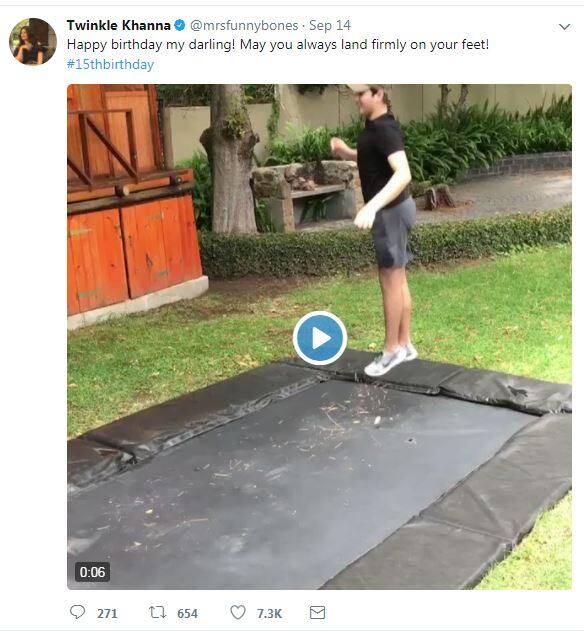This screenshot has height=631, width=584.
Task: Retweet using the arrows icon
Action: click(x=157, y=612)
